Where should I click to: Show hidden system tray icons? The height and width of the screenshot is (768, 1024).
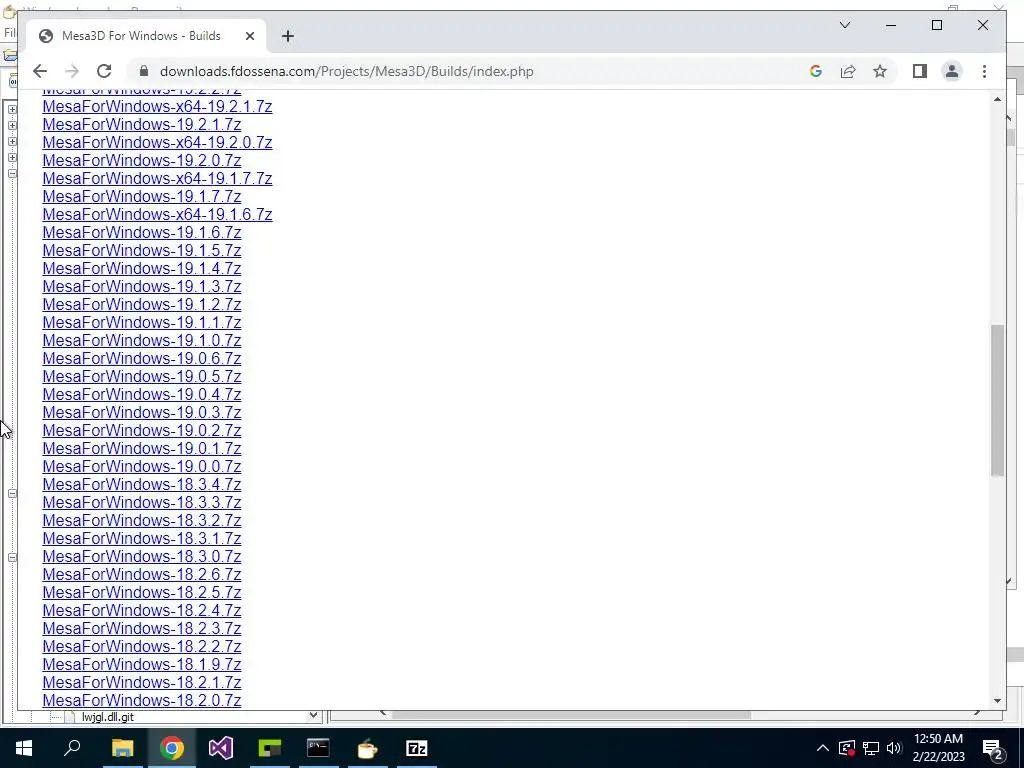(x=823, y=748)
